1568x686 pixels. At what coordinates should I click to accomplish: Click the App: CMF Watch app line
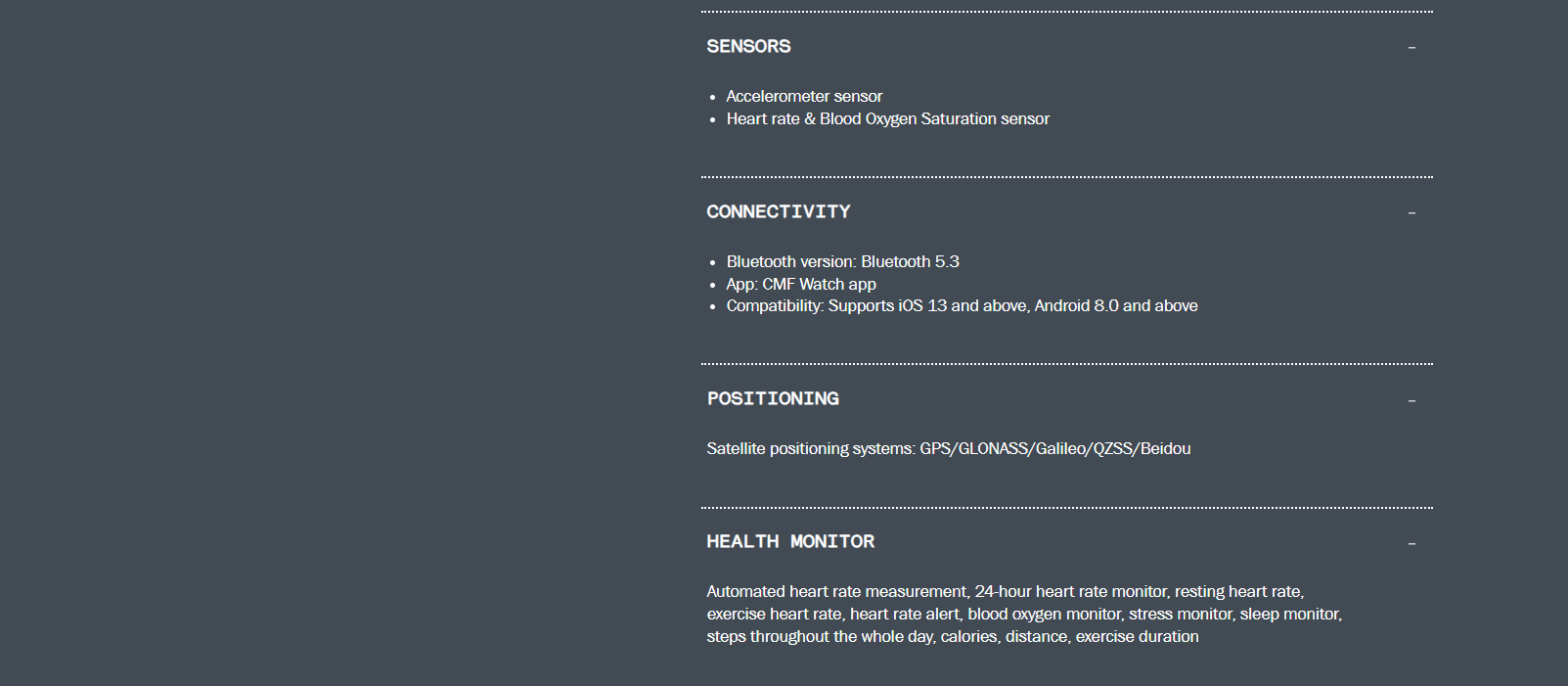pos(801,284)
